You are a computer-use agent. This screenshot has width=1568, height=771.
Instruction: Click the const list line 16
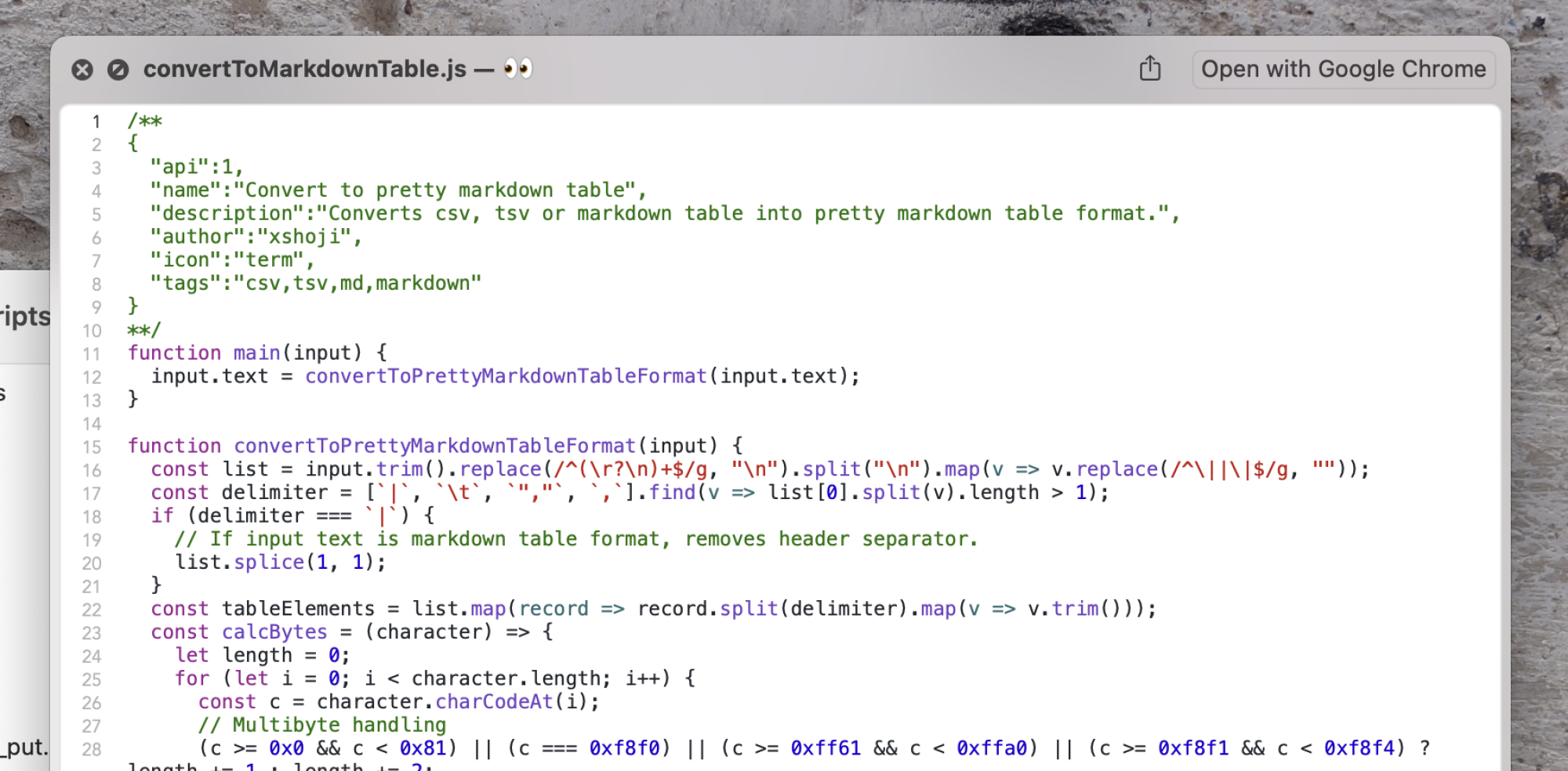(x=760, y=469)
